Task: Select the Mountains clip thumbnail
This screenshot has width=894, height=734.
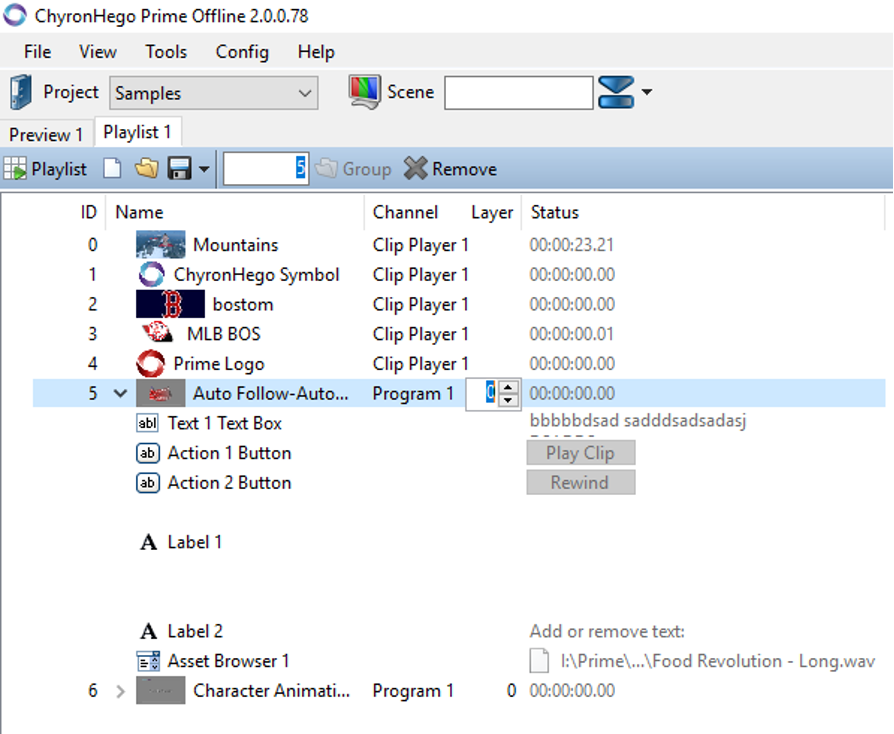Action: coord(160,245)
